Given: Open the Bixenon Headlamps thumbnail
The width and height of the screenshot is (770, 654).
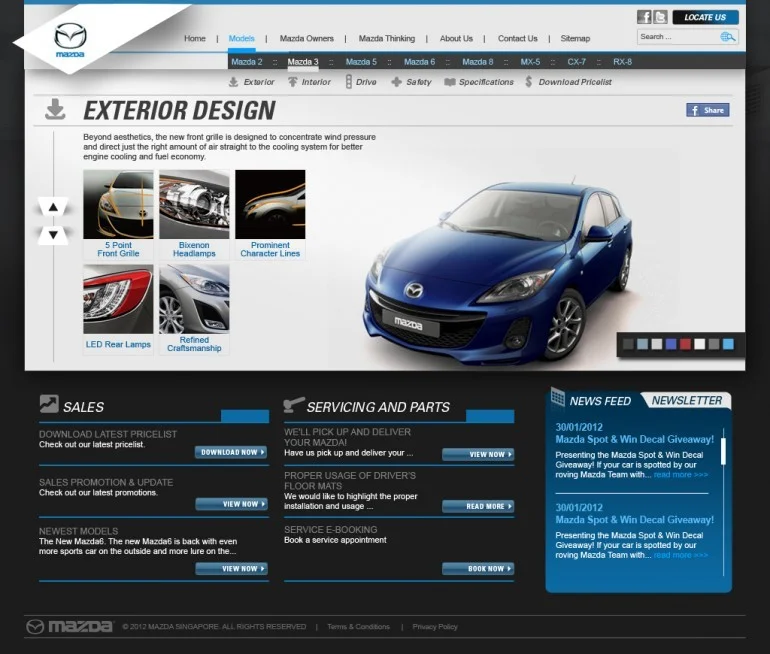Looking at the screenshot, I should point(194,214).
